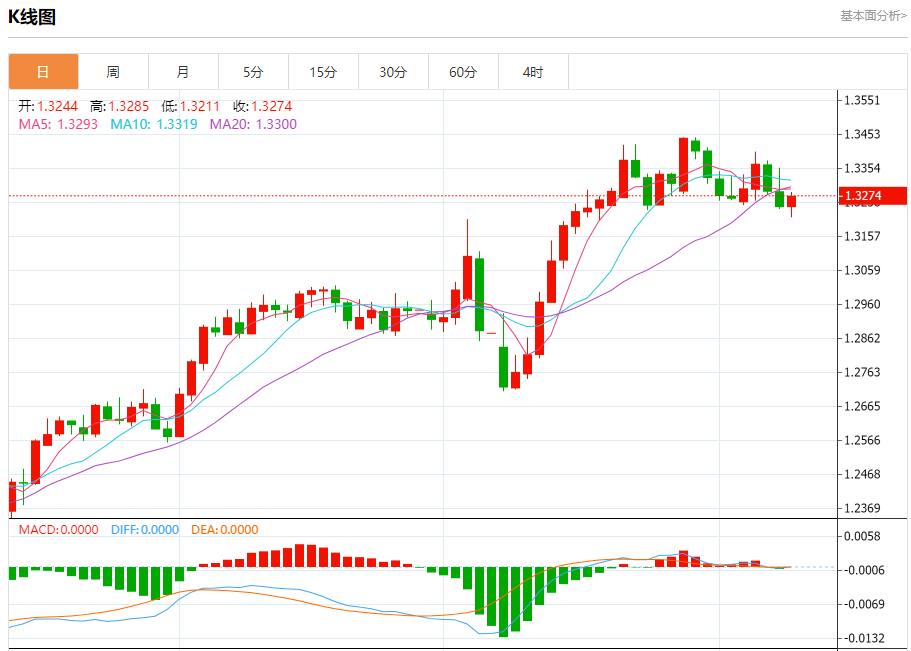Viewport: 911px width, 651px height.
Task: Click the last red candlestick on the chart
Action: point(791,202)
